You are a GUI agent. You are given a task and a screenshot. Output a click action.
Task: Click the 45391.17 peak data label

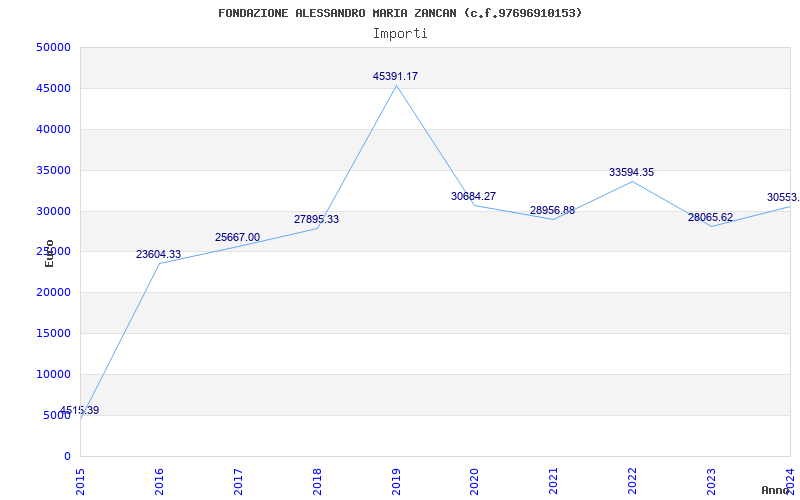tap(395, 77)
